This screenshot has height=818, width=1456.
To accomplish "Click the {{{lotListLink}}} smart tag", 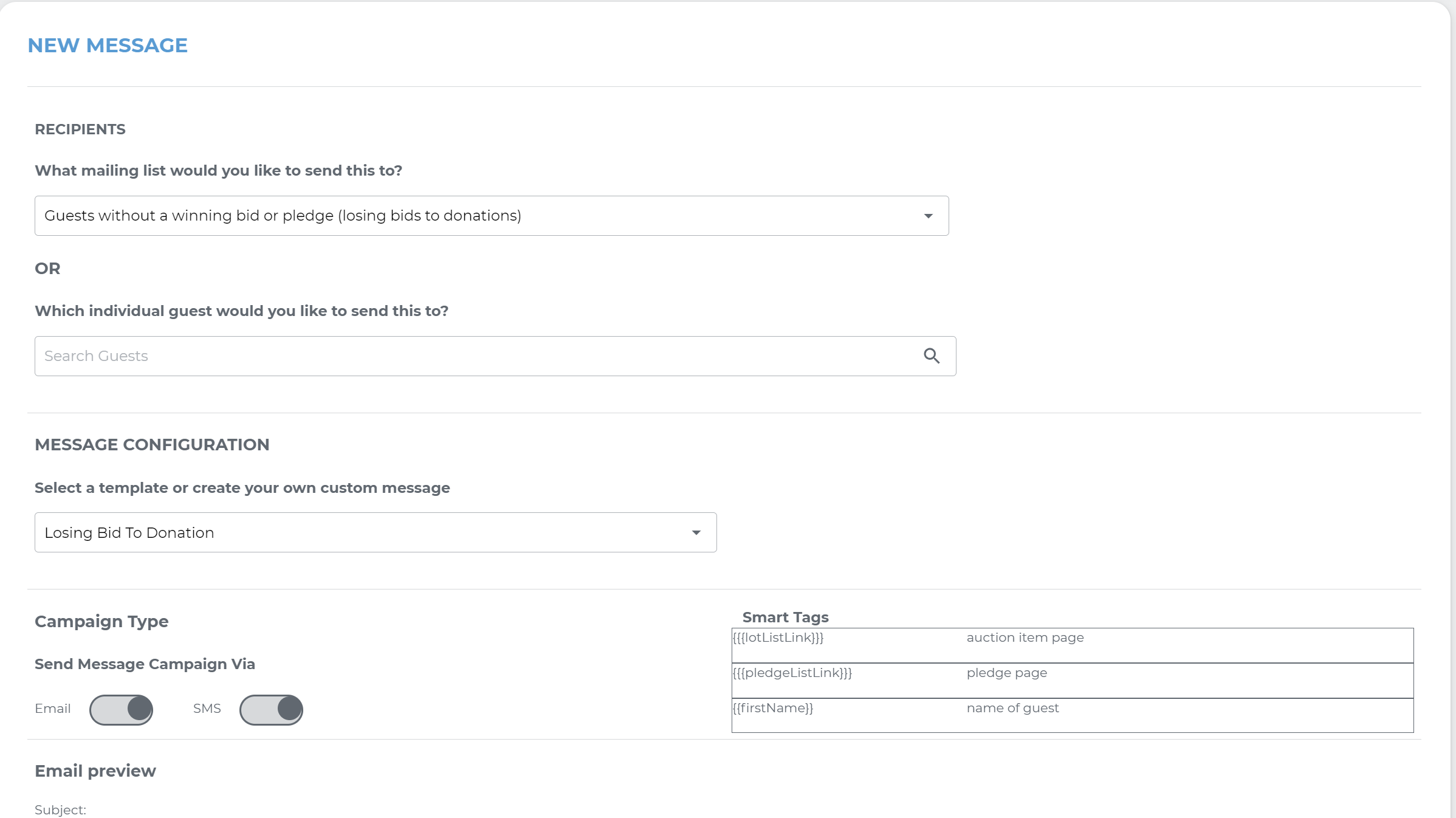I will tap(778, 638).
